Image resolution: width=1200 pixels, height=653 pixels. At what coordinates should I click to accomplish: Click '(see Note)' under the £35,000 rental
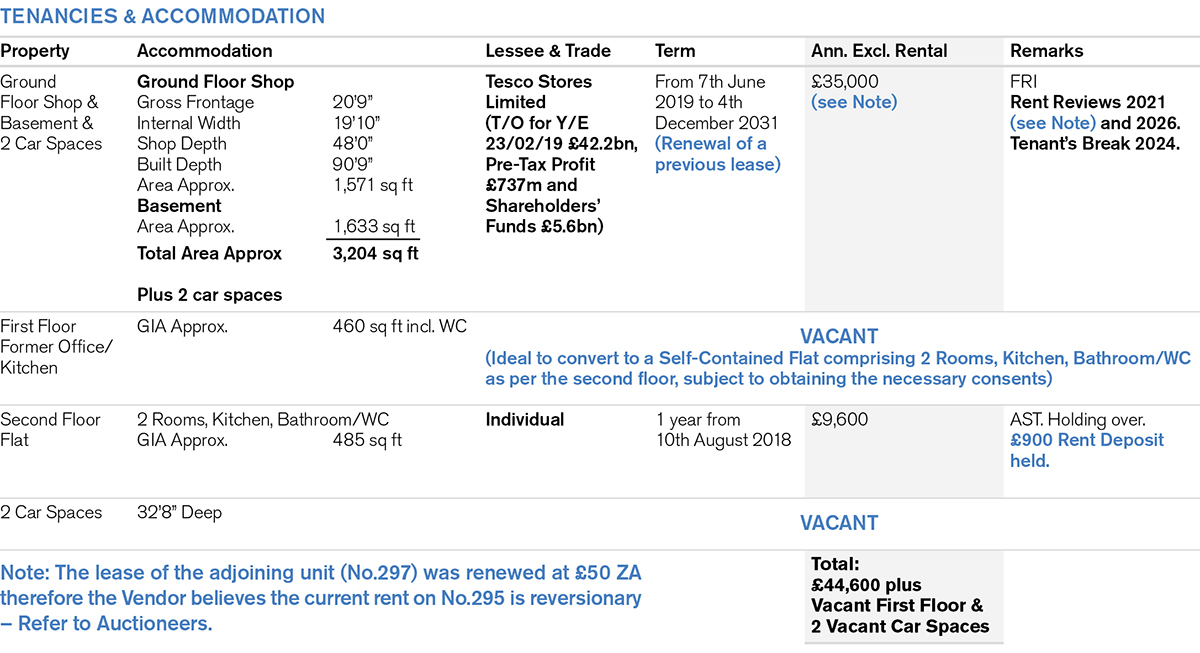pyautogui.click(x=853, y=102)
